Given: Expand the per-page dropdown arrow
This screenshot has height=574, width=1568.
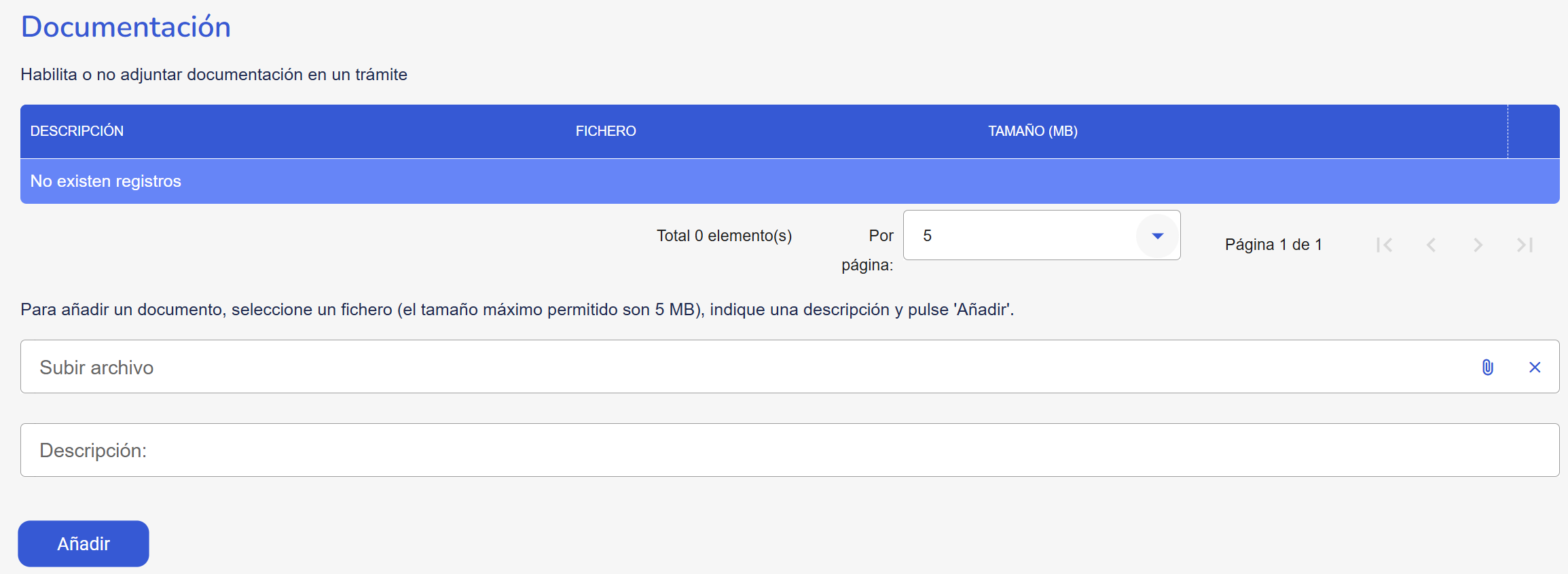Looking at the screenshot, I should (1157, 236).
